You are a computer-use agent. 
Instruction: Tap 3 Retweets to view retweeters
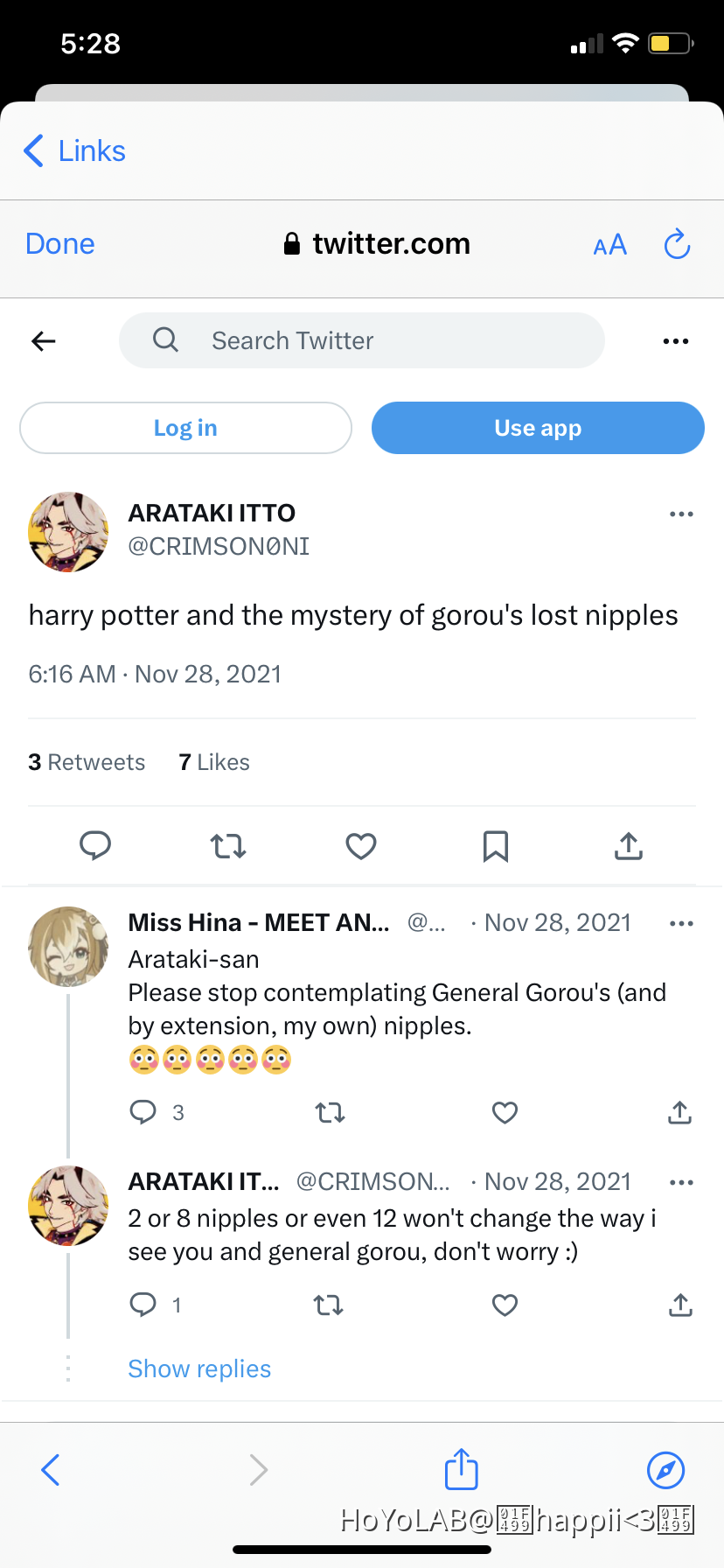point(87,762)
